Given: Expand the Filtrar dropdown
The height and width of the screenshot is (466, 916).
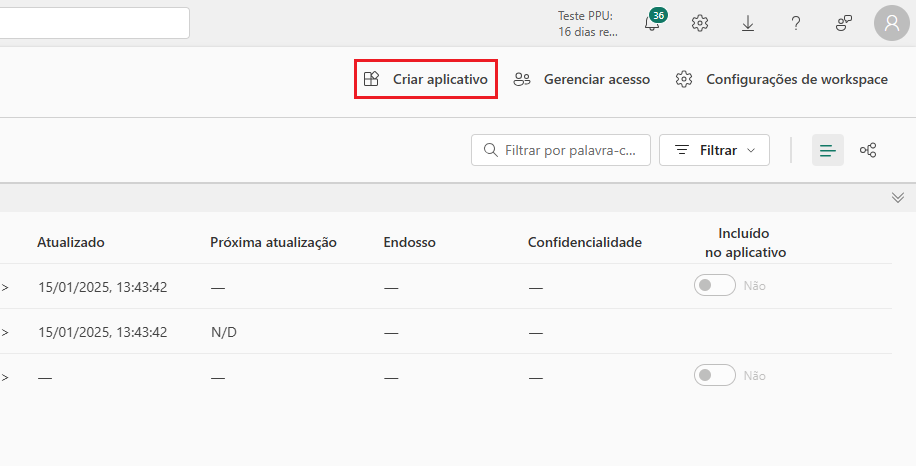Looking at the screenshot, I should pyautogui.click(x=714, y=150).
